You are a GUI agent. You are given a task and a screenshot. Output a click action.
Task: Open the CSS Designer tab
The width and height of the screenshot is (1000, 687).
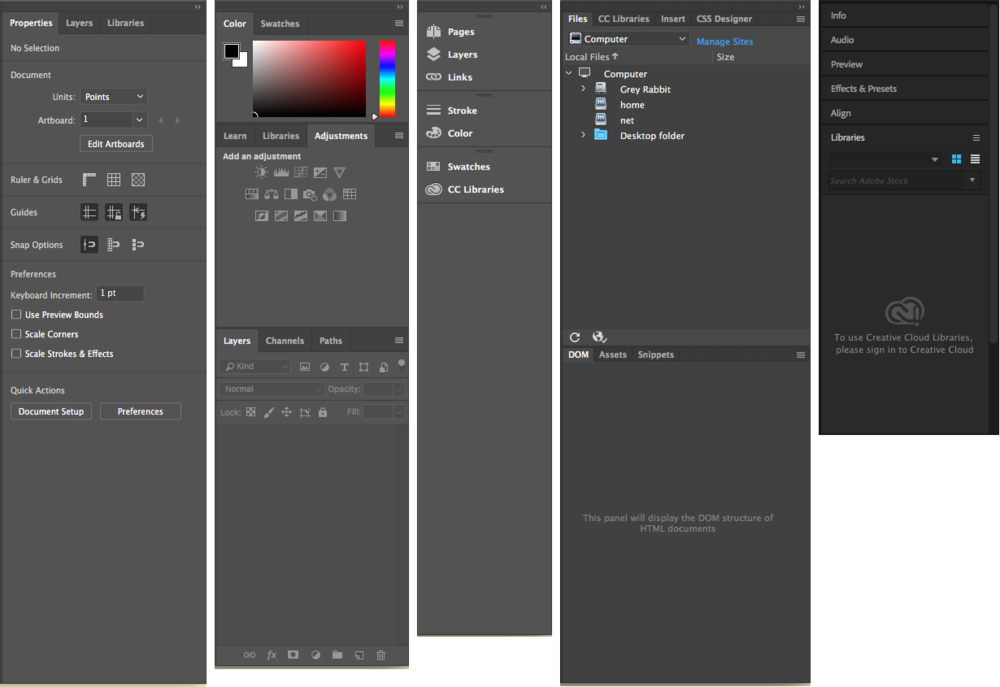(724, 19)
